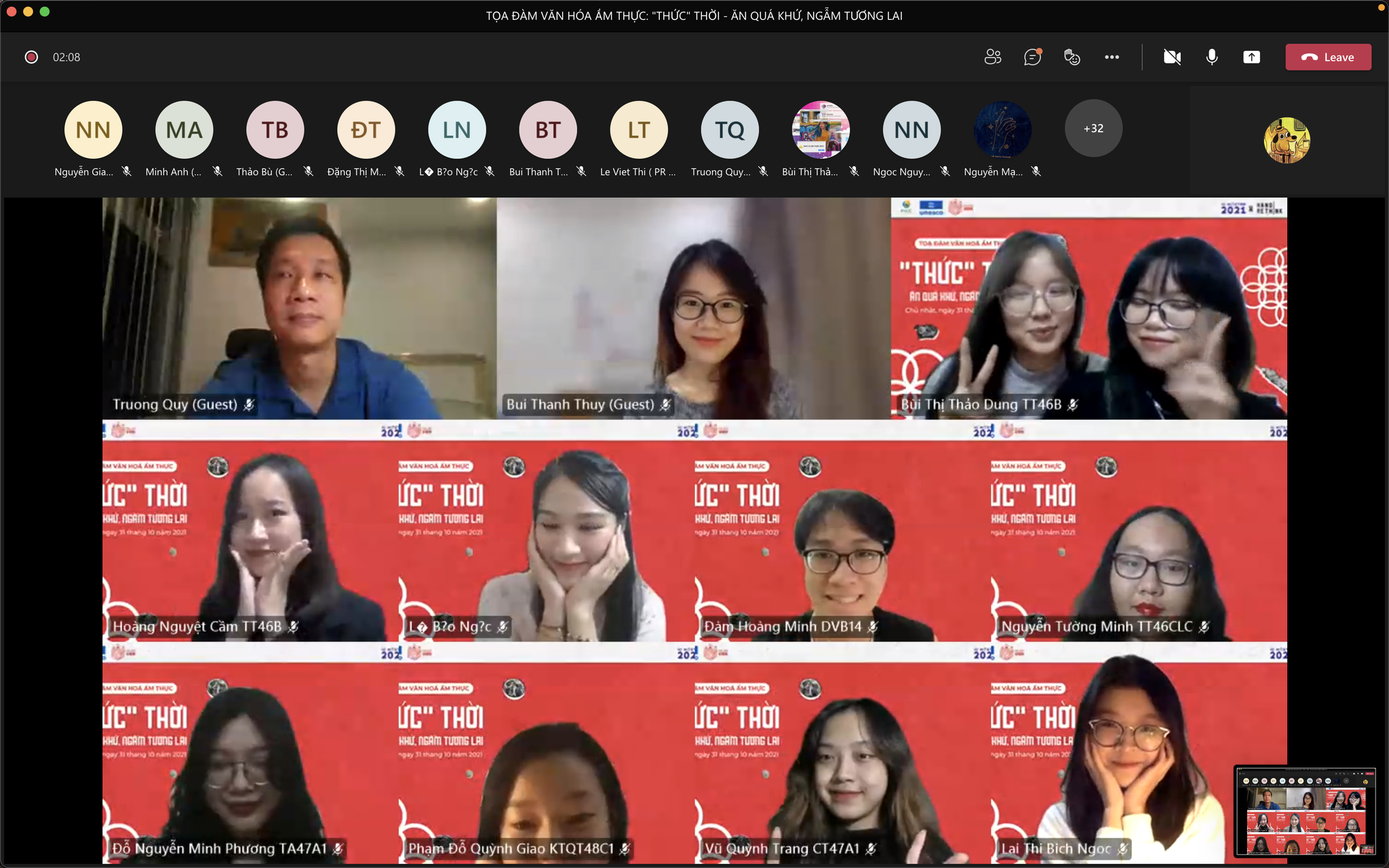Image resolution: width=1389 pixels, height=868 pixels.
Task: Click Đàm Hoàng Minh DVB14 name label
Action: click(x=783, y=627)
